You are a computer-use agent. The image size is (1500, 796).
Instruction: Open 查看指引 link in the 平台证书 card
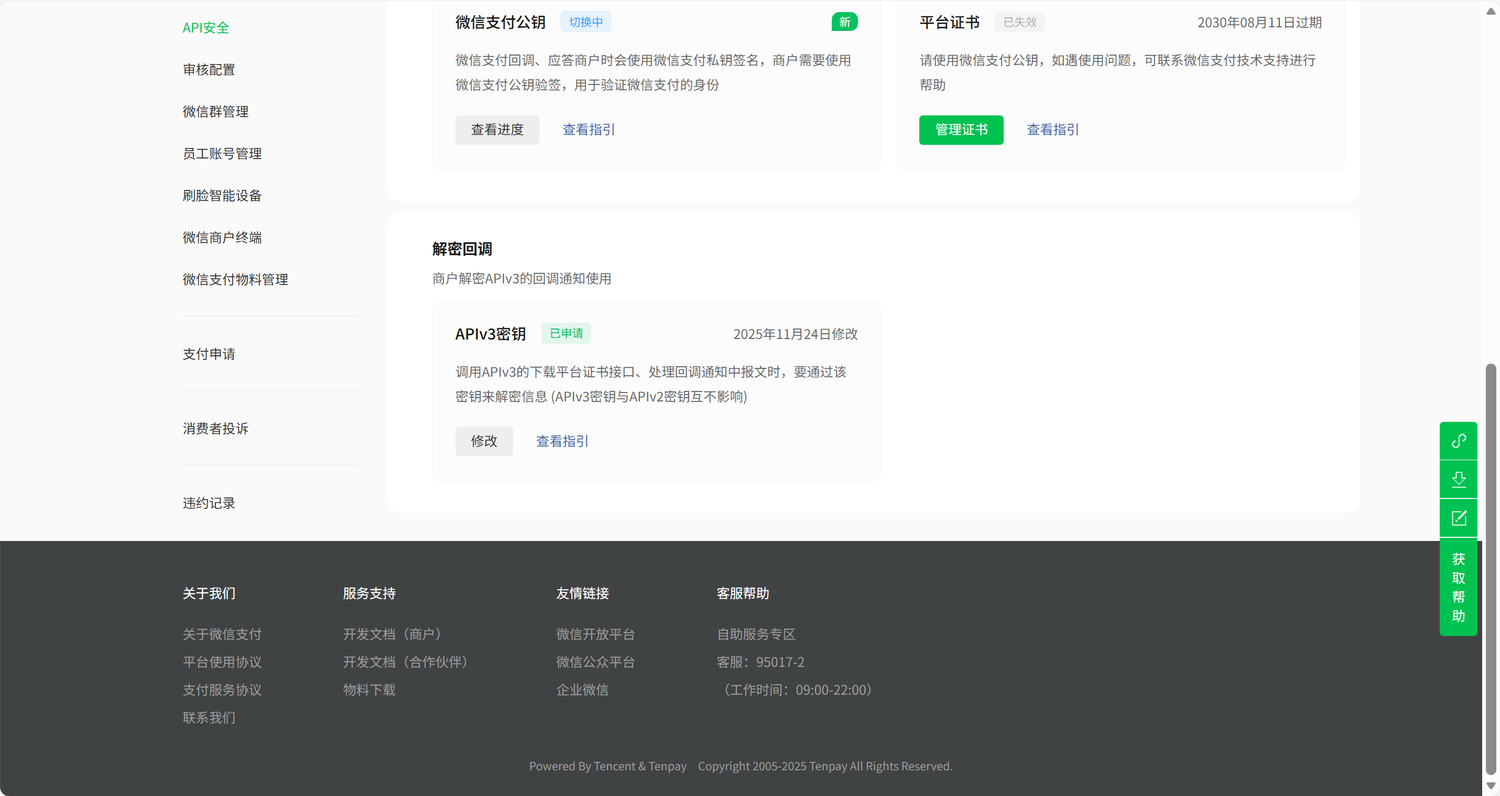click(1053, 130)
